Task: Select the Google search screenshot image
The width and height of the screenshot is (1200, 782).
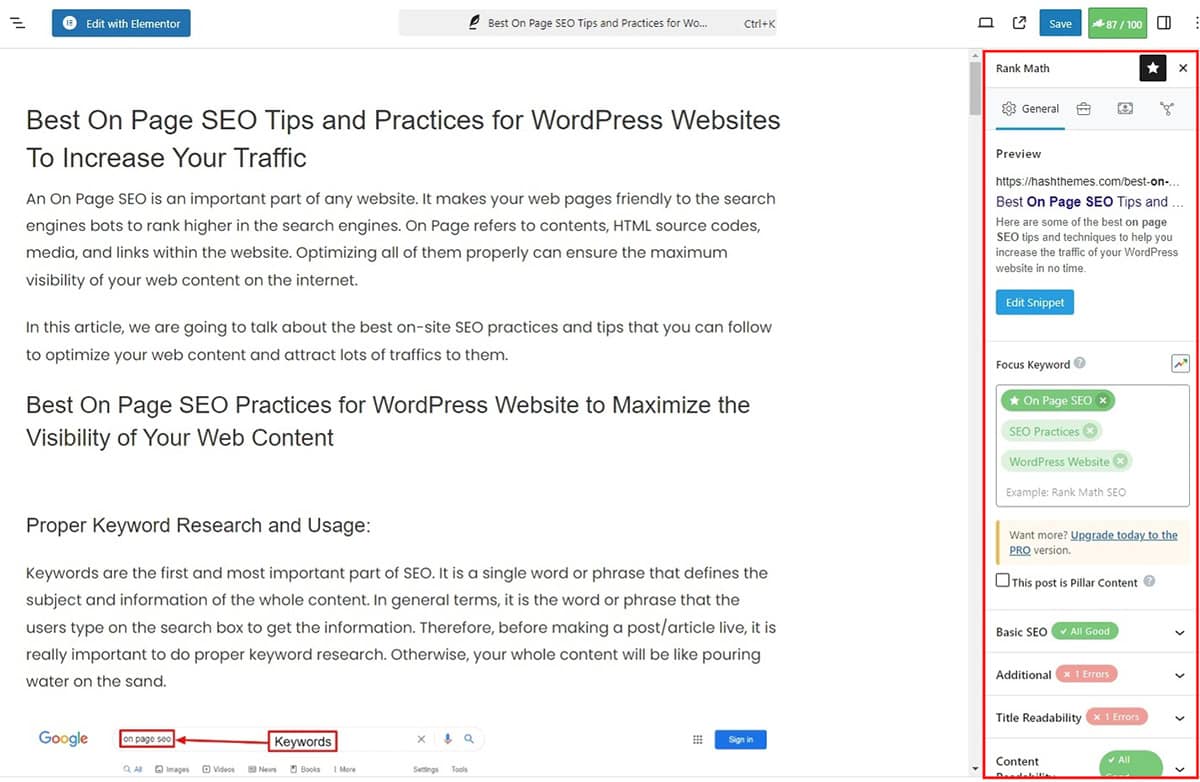Action: 403,750
